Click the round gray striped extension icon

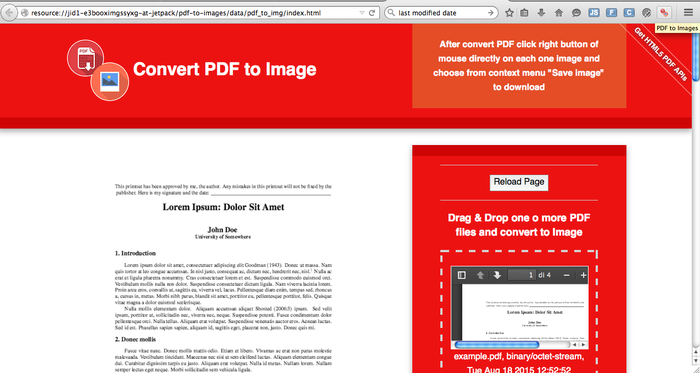(x=646, y=13)
